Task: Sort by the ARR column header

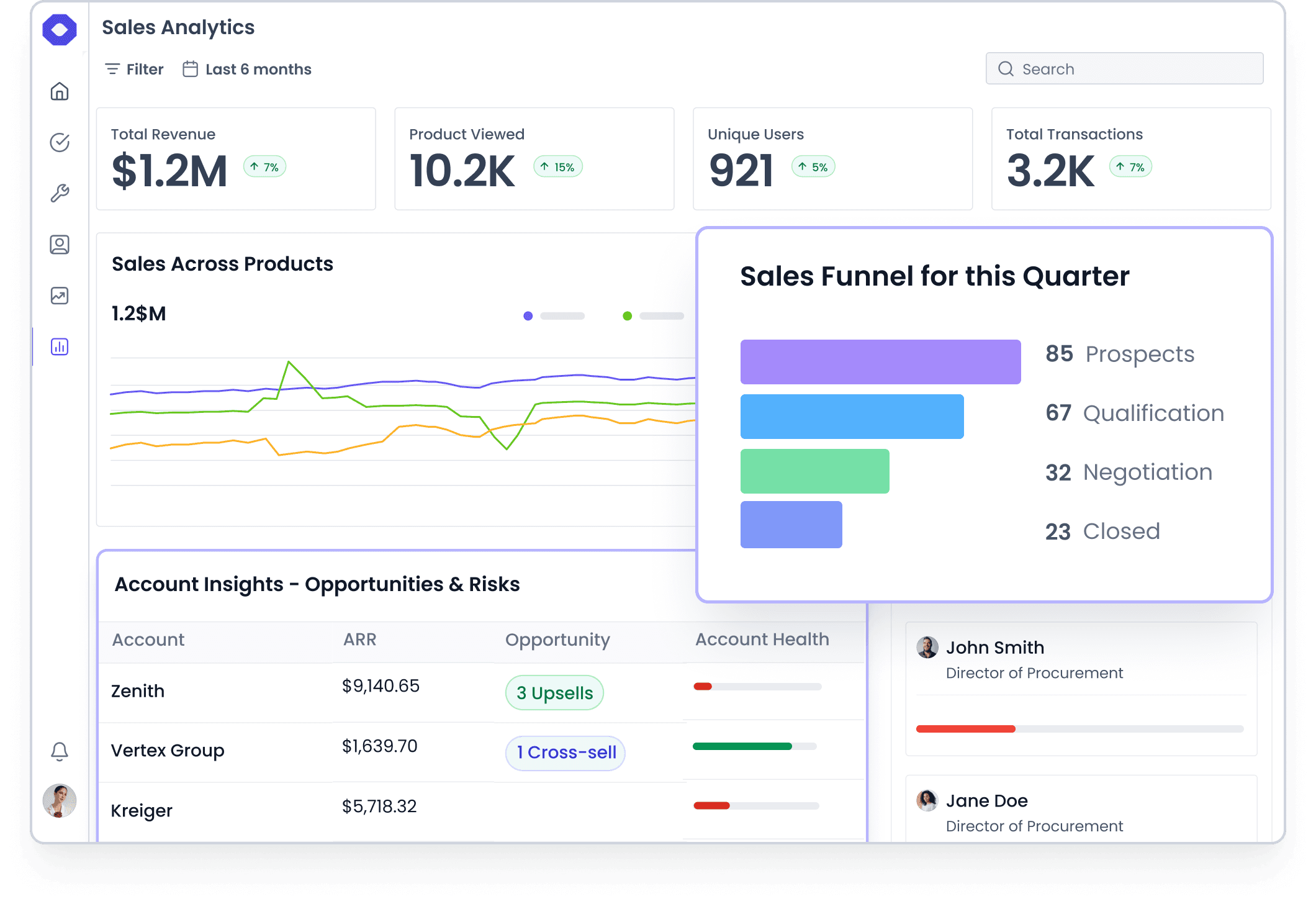Action: 360,640
